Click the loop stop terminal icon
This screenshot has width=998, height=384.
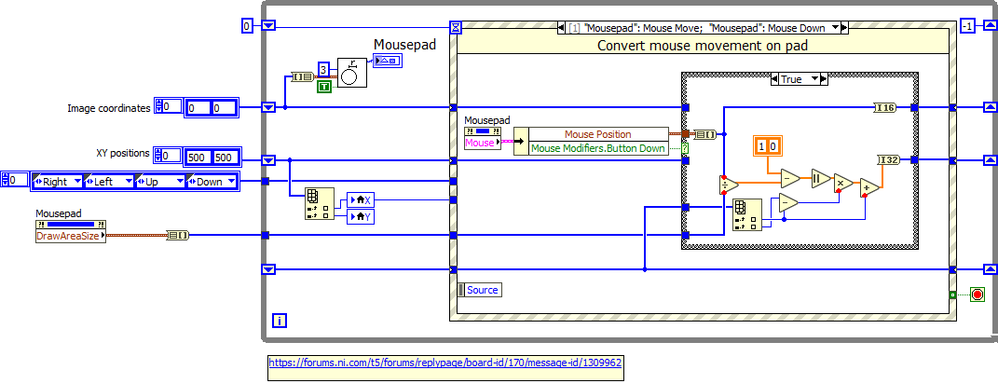click(977, 294)
